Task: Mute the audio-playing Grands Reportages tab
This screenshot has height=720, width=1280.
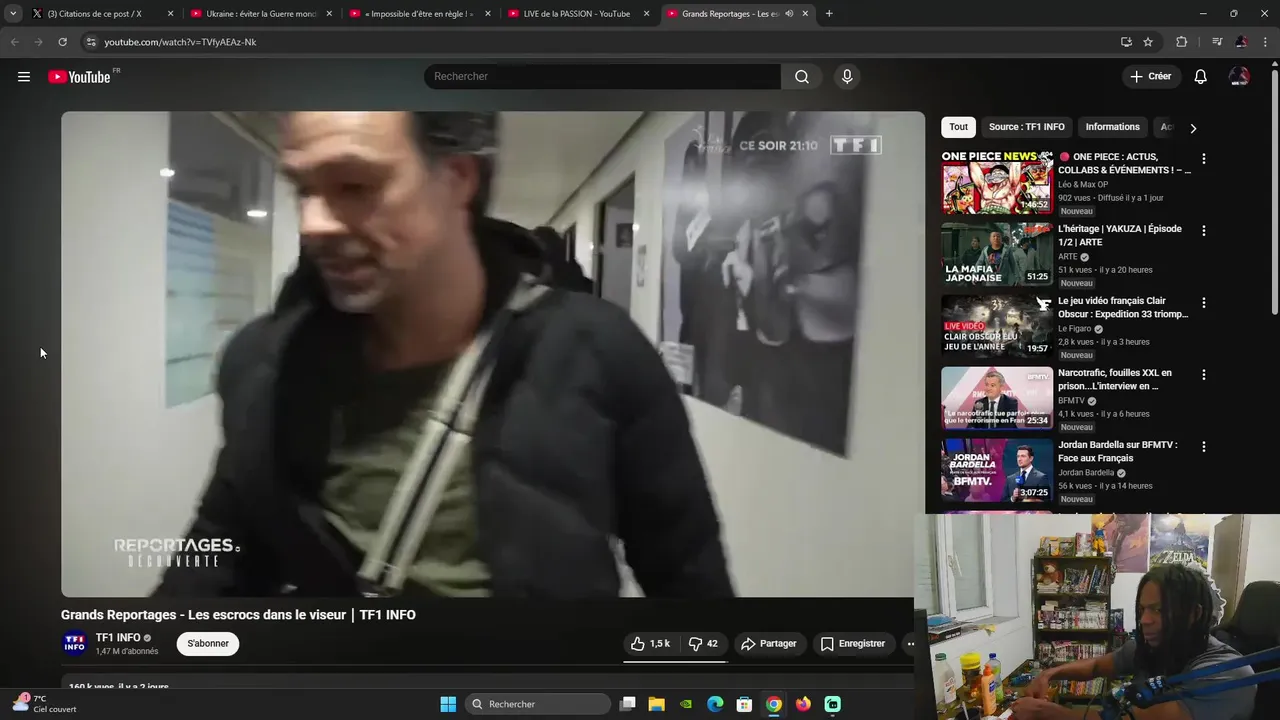Action: 790,14
